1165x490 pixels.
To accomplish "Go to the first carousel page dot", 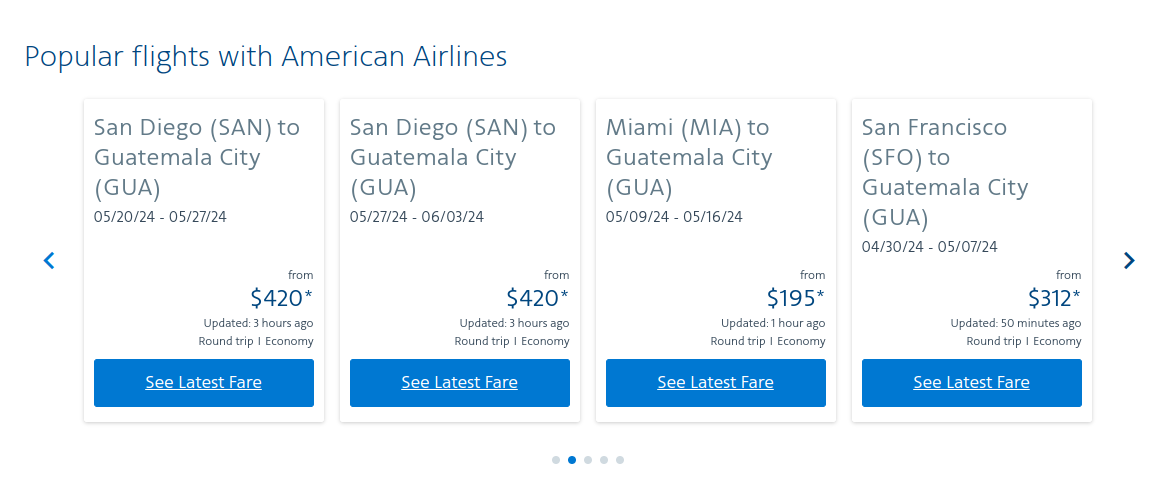I will click(556, 460).
